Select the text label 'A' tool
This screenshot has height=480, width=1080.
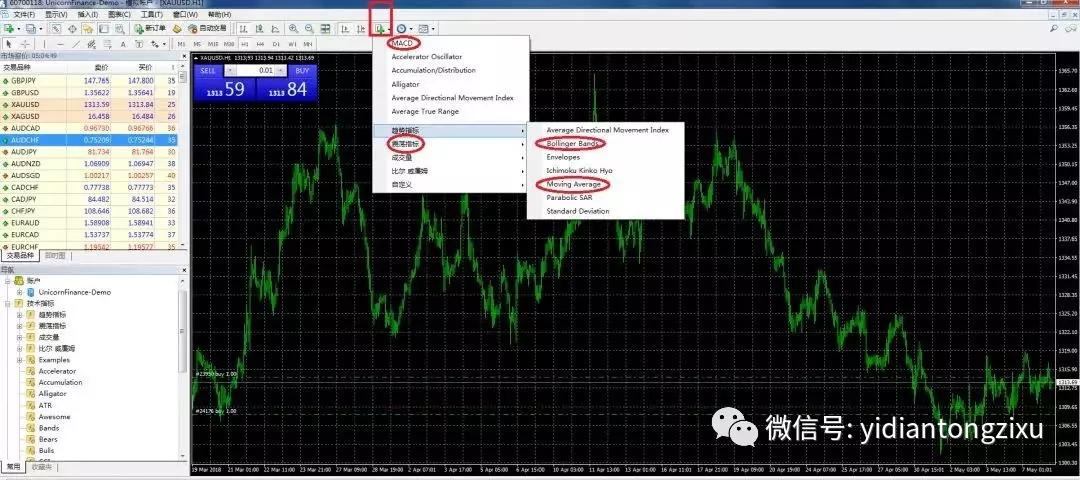(123, 44)
